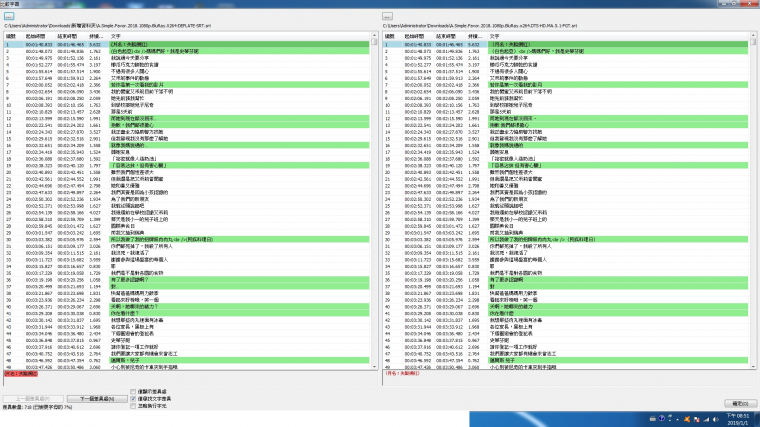
Task: Select highlighted row 40 in the left list
Action: click(x=187, y=307)
